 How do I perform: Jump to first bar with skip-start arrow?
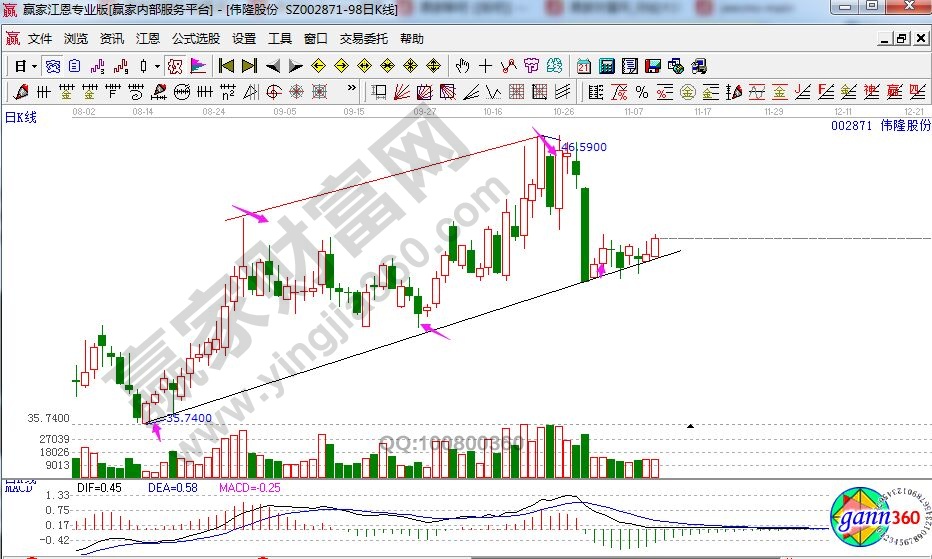226,66
